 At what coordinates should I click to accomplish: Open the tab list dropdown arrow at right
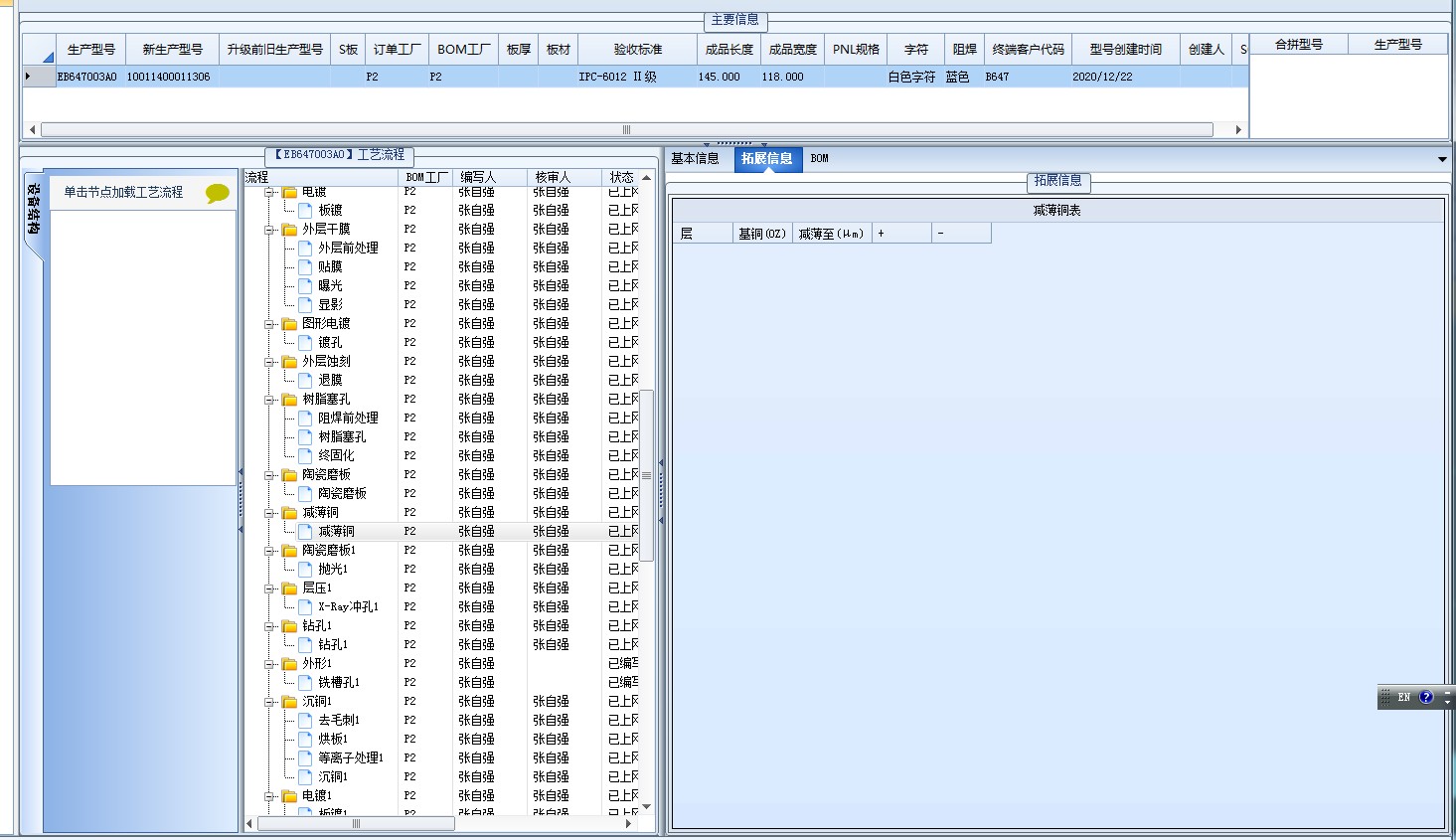click(x=1442, y=159)
